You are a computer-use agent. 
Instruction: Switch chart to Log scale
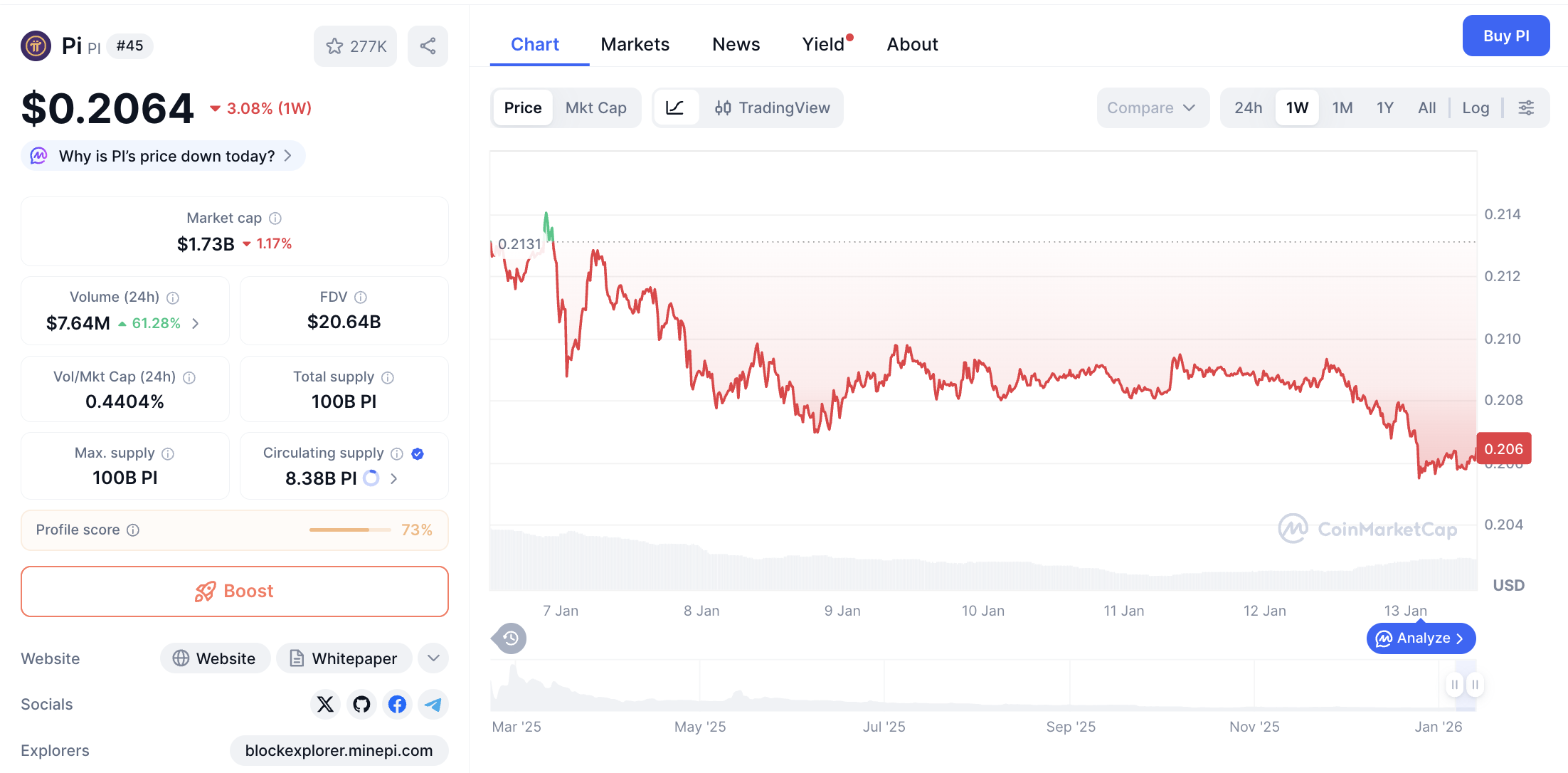pos(1476,107)
